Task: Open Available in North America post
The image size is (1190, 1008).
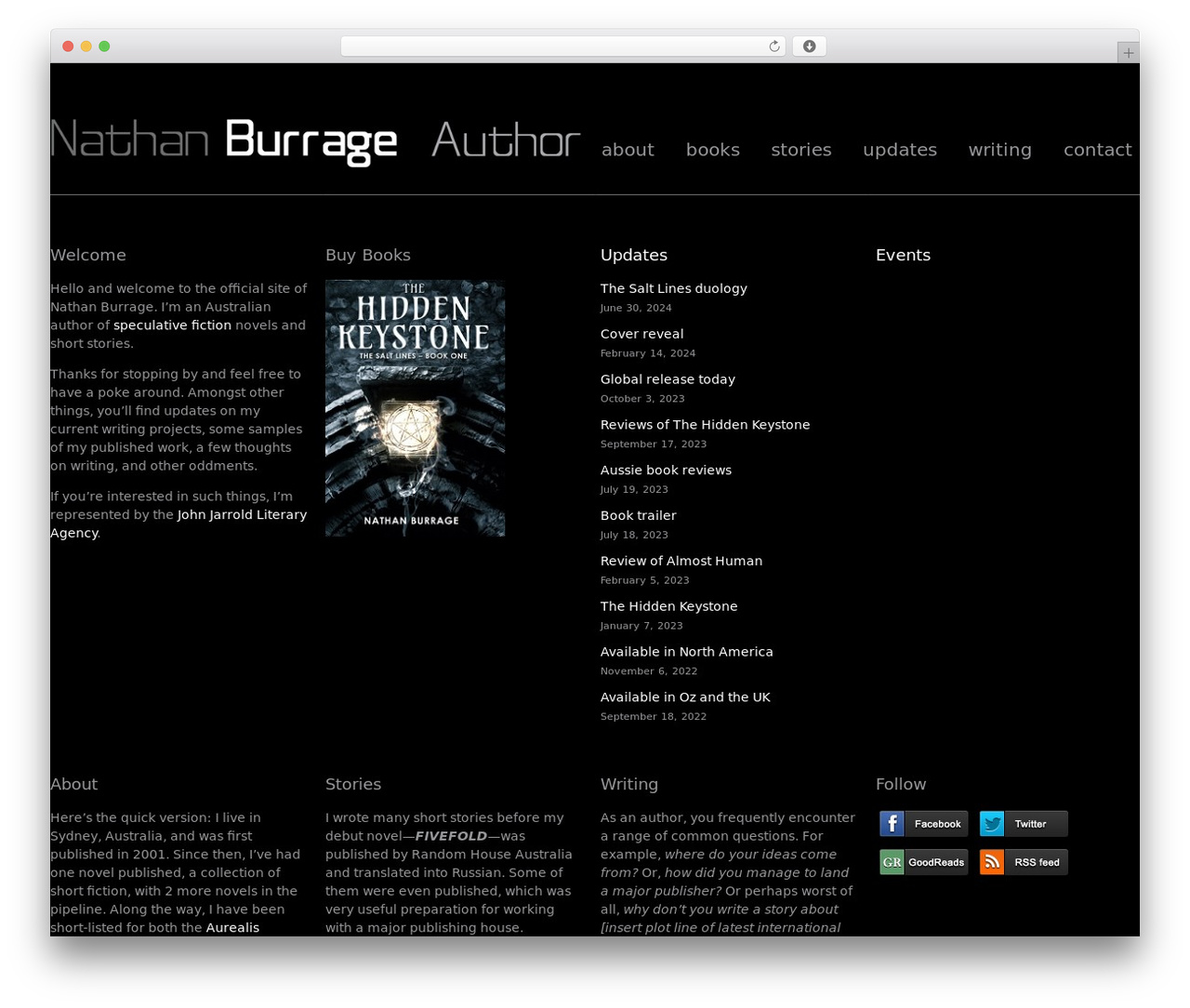Action: (x=687, y=652)
